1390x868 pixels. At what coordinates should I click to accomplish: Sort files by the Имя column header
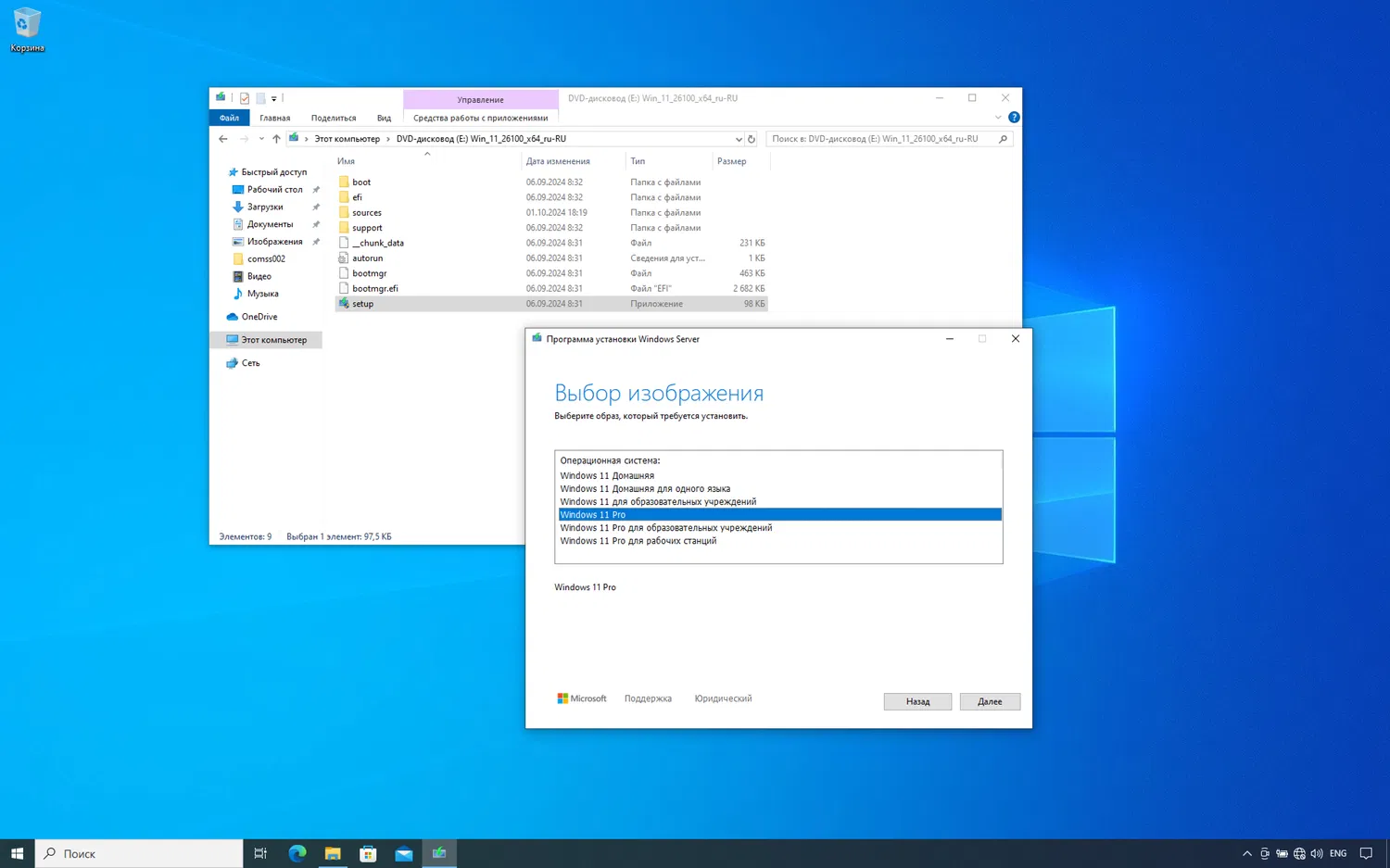point(346,161)
